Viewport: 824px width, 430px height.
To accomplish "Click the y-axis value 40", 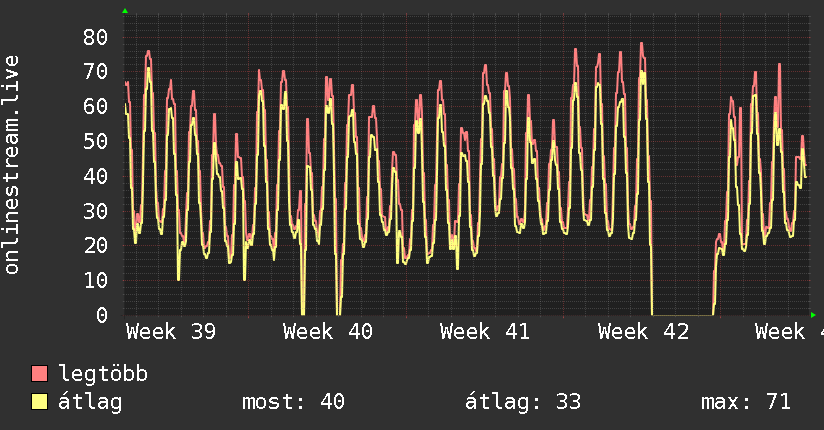I will [x=96, y=176].
